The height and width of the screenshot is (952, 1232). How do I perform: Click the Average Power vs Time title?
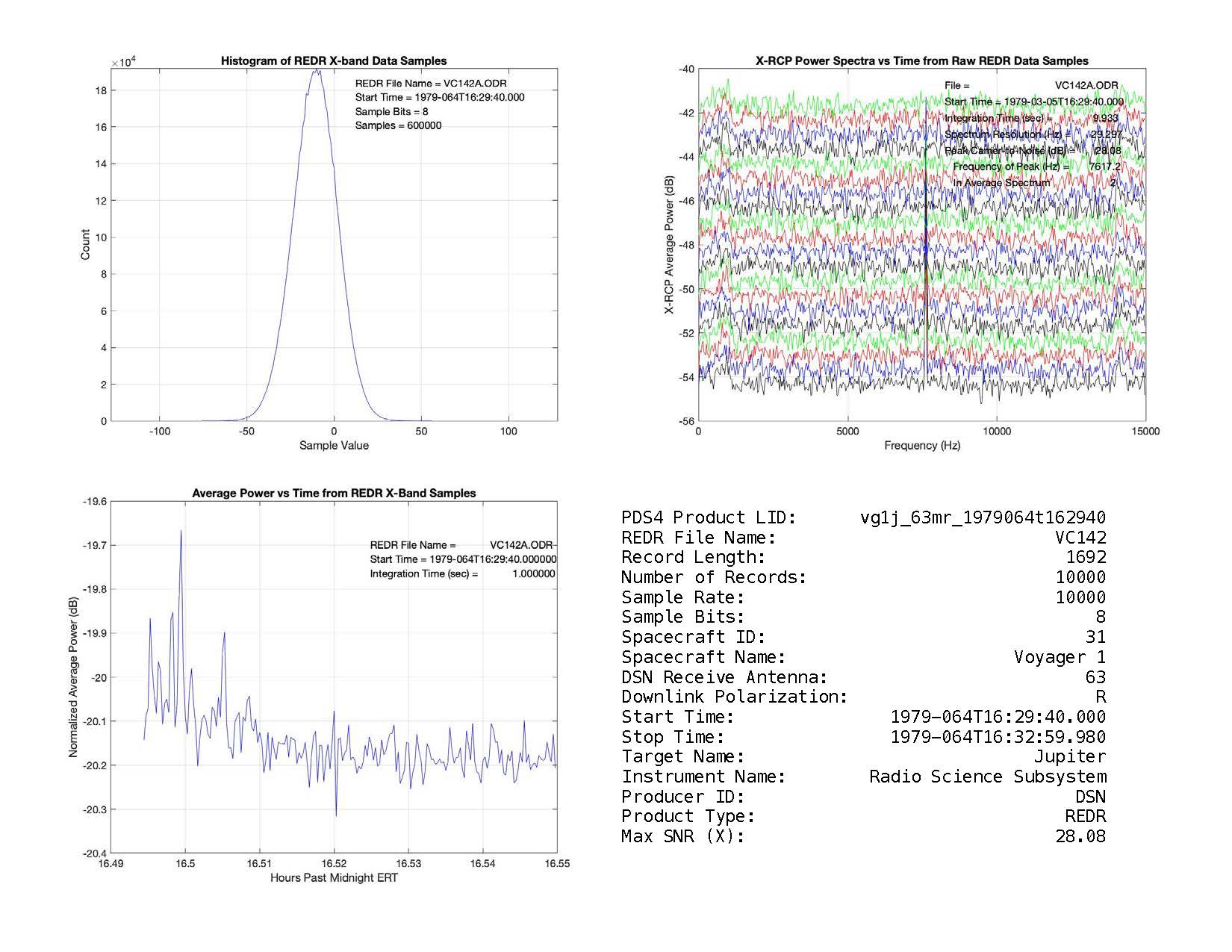click(333, 493)
